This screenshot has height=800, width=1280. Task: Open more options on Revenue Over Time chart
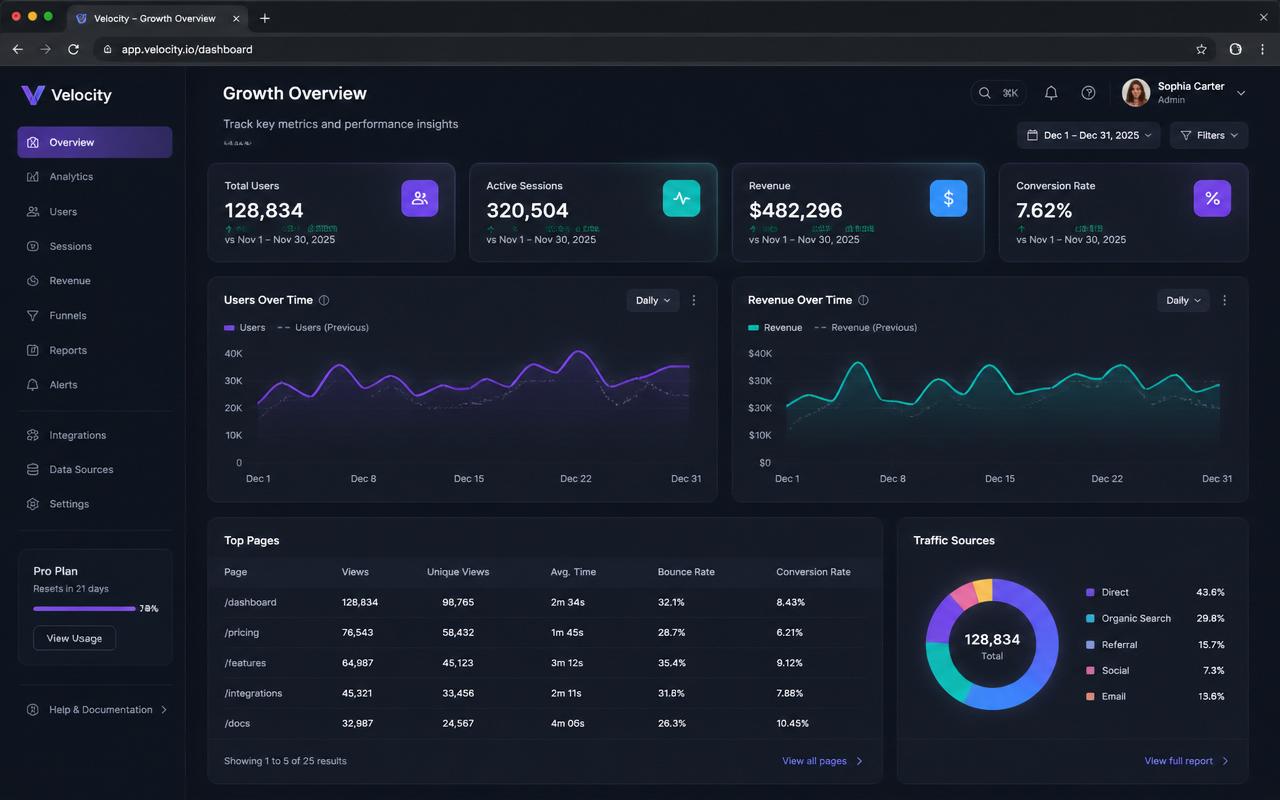1224,300
